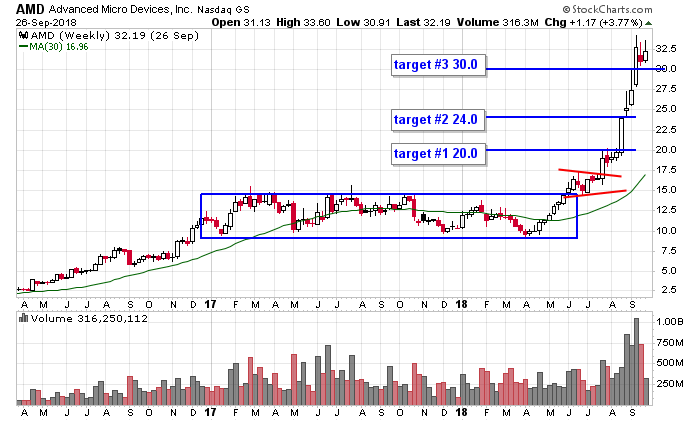This screenshot has height=421, width=700.
Task: Click the Advanced Micro Devices, Inc. company name
Action: tap(121, 9)
